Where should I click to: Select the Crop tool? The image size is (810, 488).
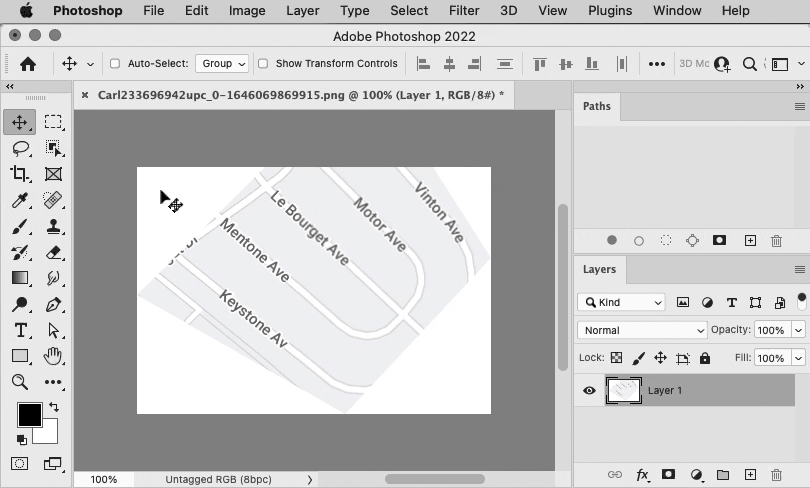point(20,174)
